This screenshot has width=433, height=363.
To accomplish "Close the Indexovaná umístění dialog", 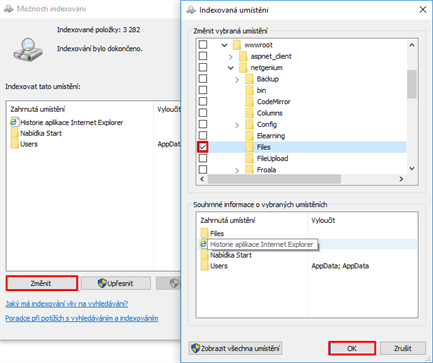I will coord(423,10).
